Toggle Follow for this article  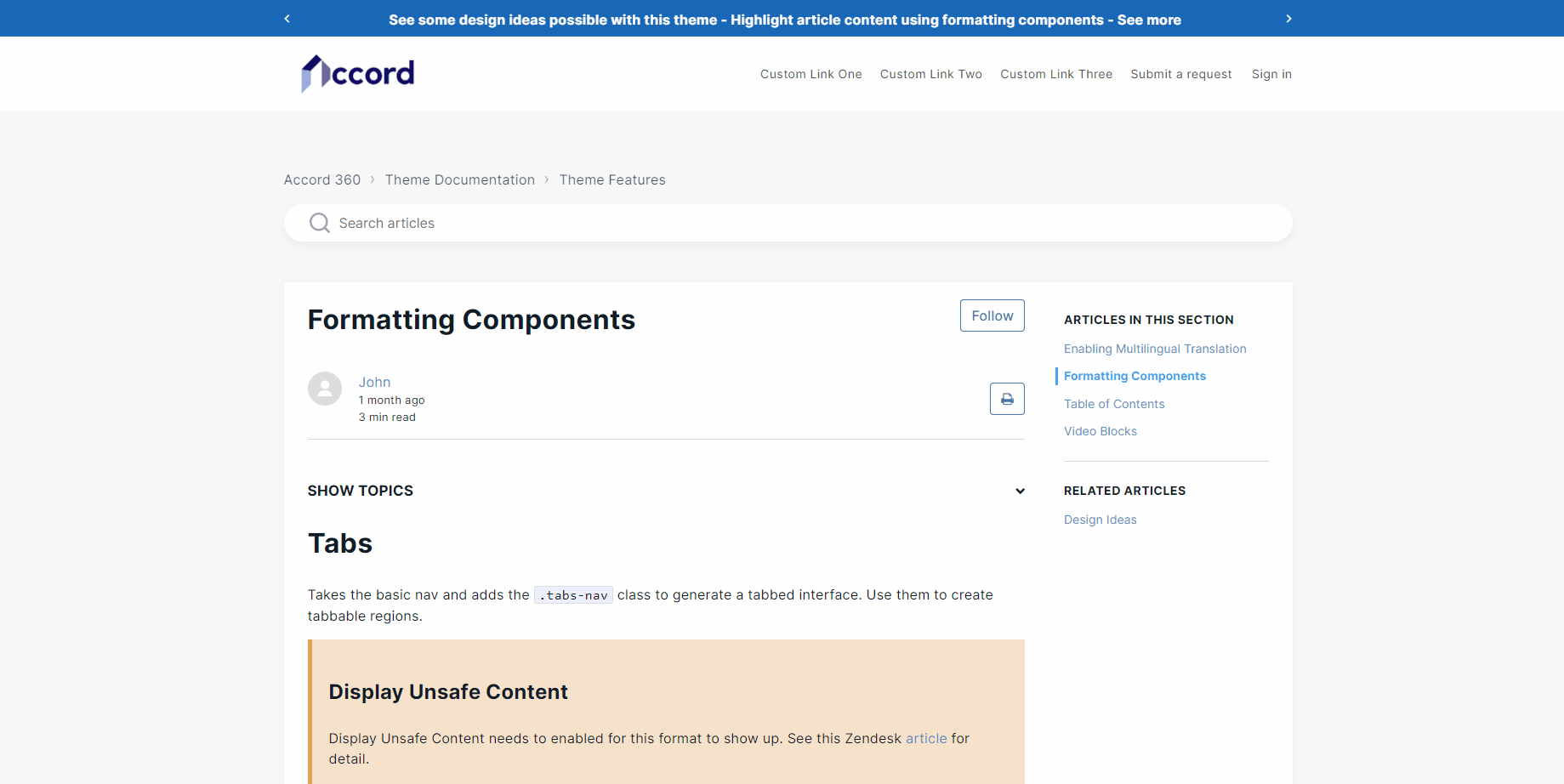click(x=992, y=315)
